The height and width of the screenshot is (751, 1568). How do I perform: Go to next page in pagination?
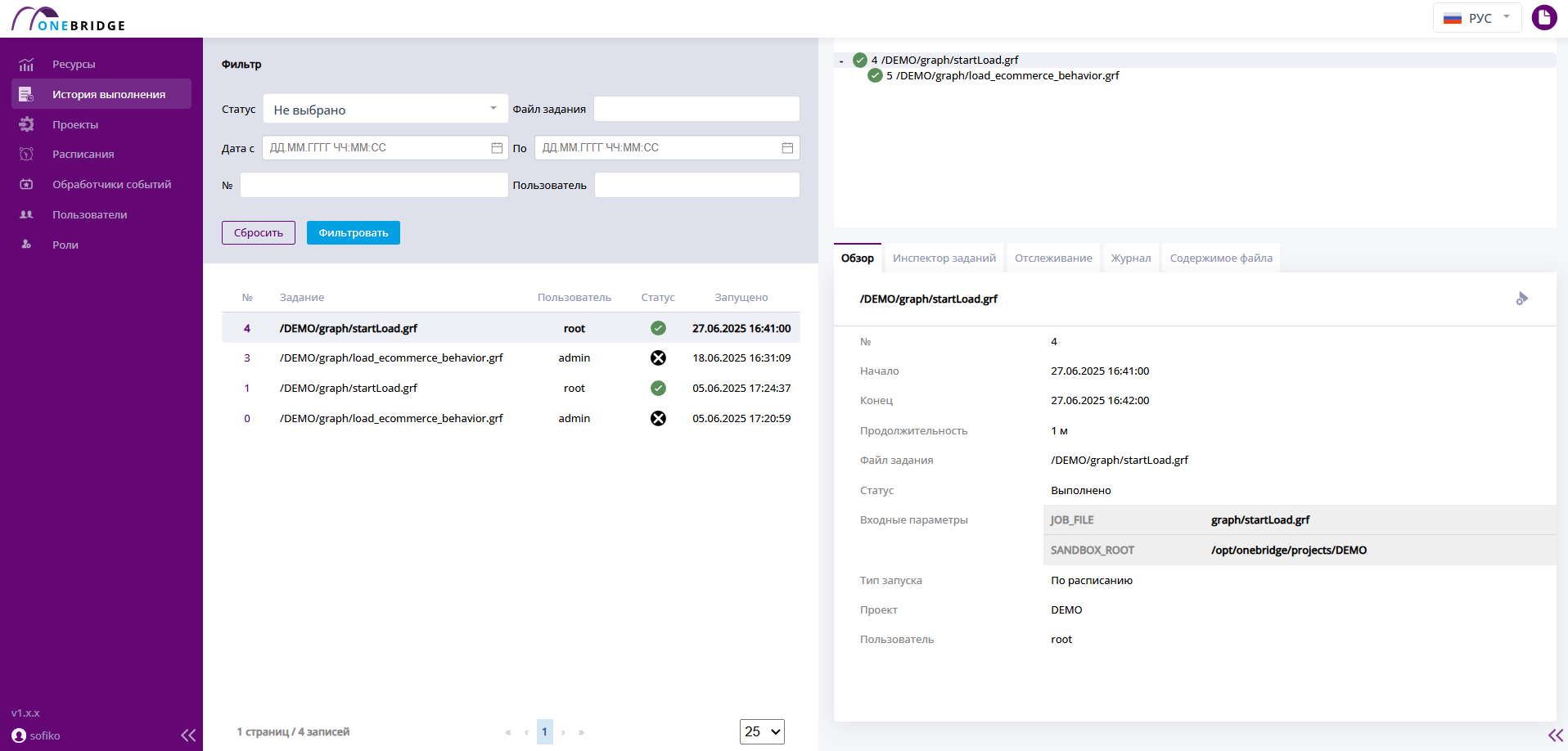point(563,732)
